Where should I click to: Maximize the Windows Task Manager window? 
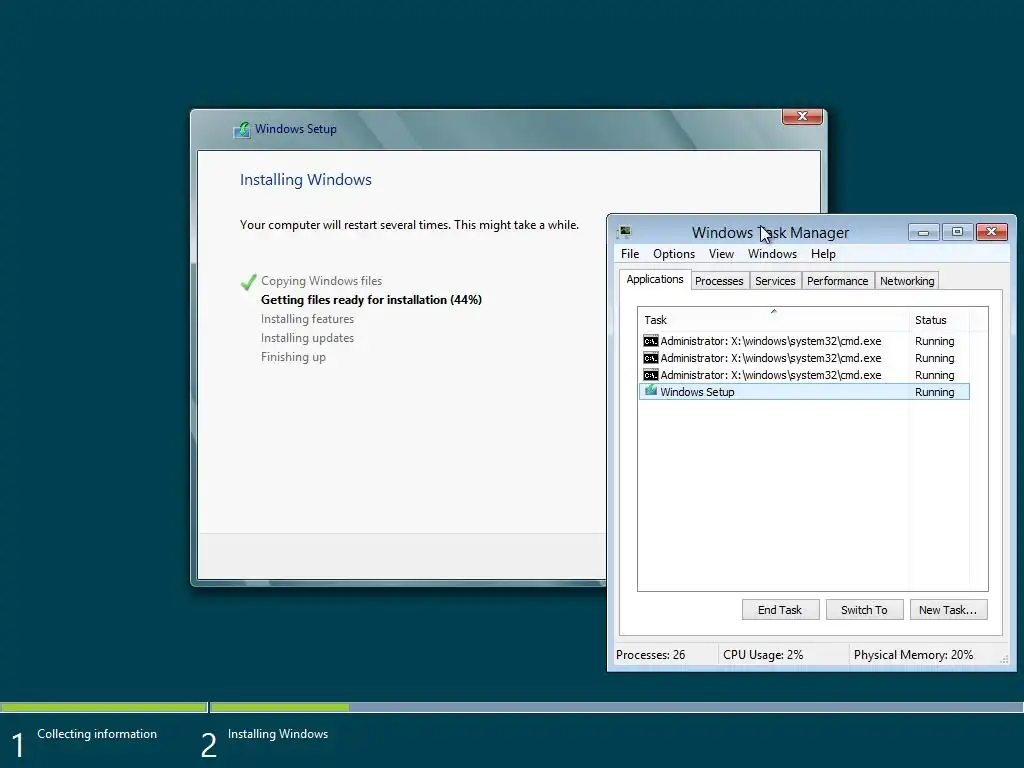point(957,232)
